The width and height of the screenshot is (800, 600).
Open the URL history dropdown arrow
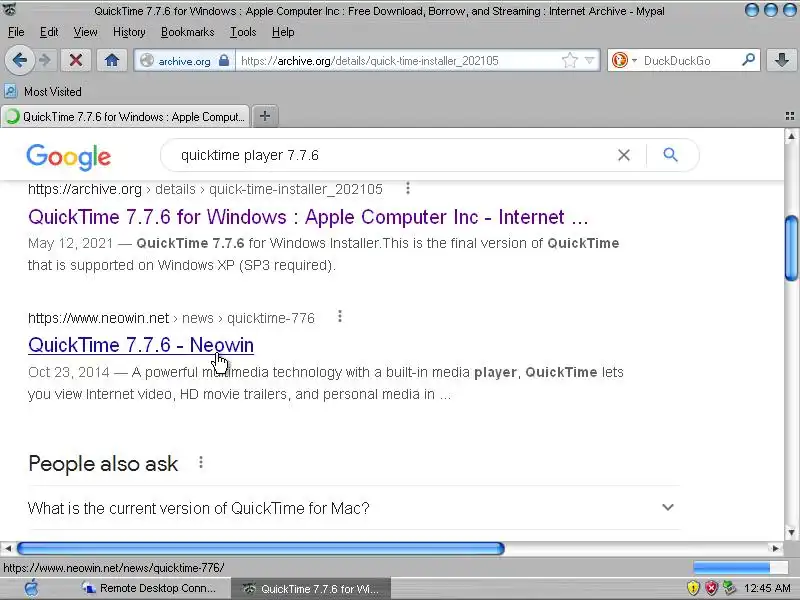[x=590, y=60]
